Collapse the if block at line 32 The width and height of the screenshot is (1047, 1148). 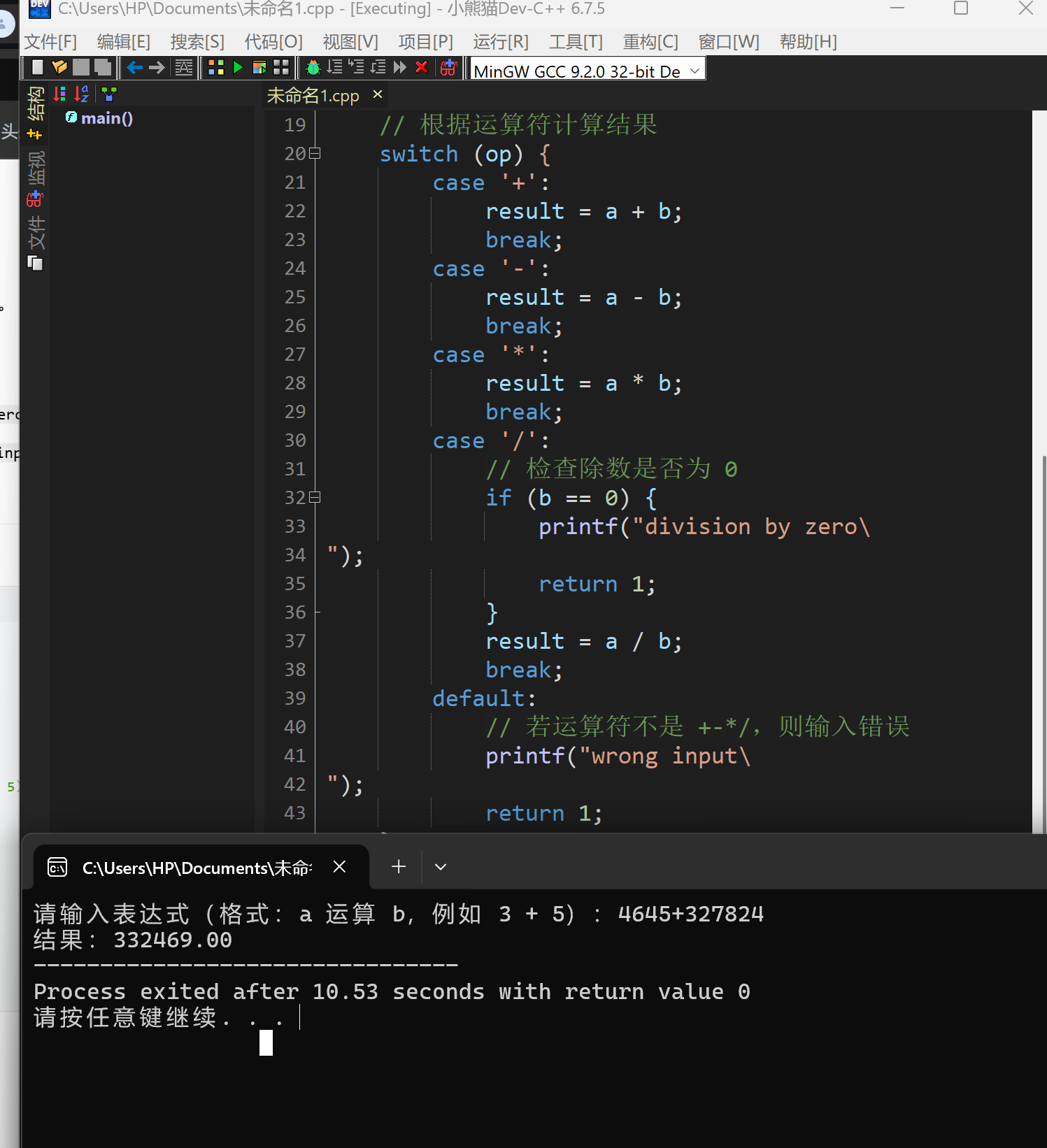[315, 497]
